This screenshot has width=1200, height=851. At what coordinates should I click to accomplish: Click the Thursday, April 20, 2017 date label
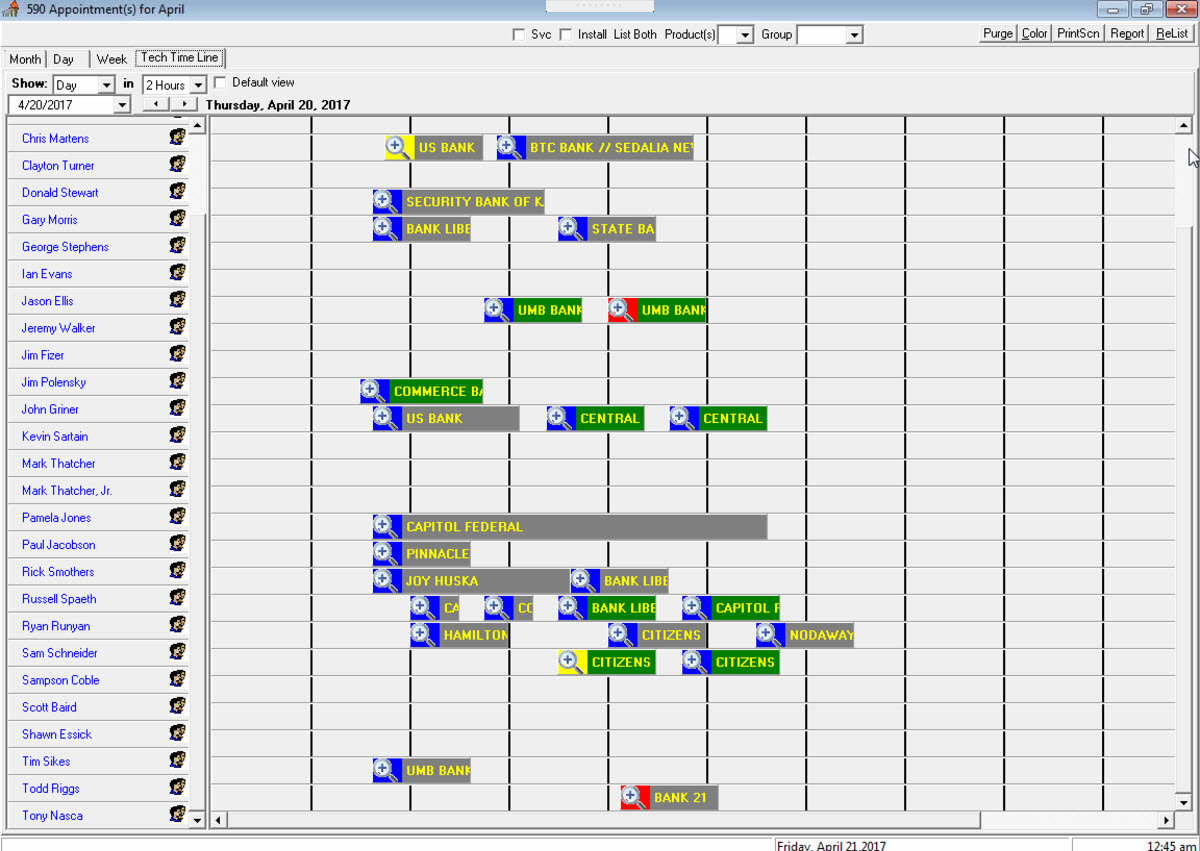[278, 105]
